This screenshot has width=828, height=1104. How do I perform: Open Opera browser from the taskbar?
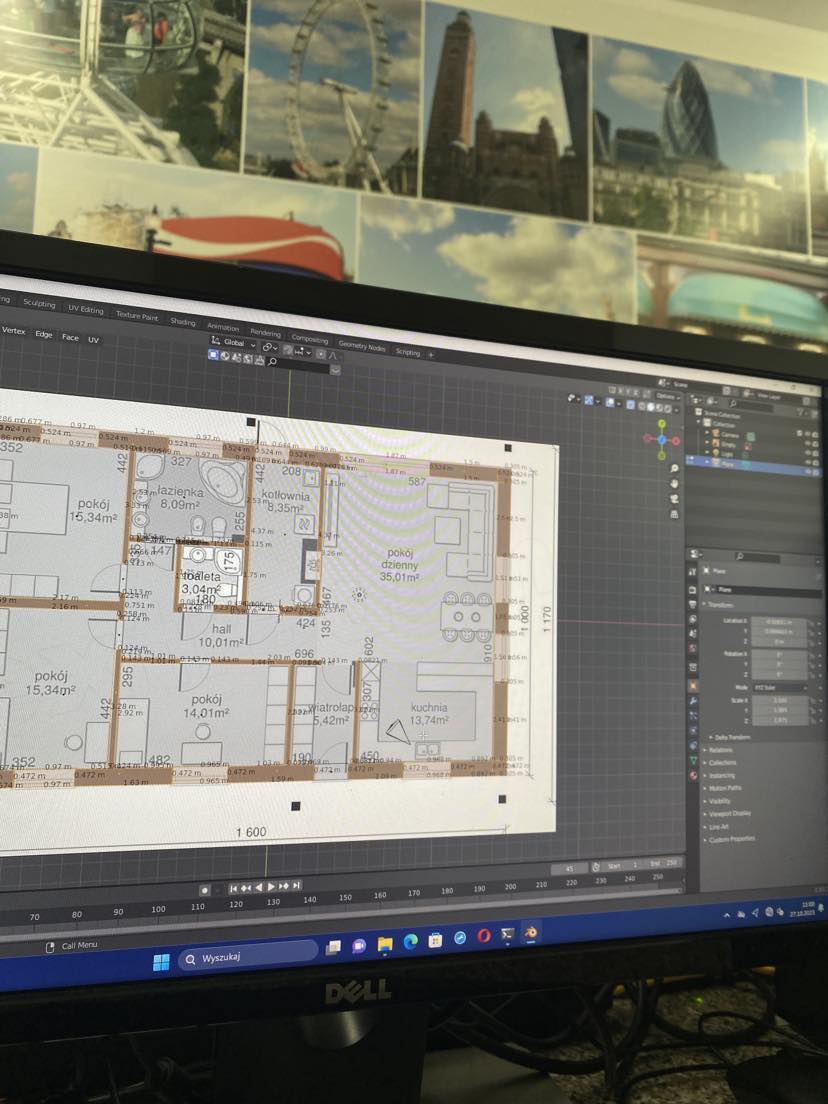[483, 936]
